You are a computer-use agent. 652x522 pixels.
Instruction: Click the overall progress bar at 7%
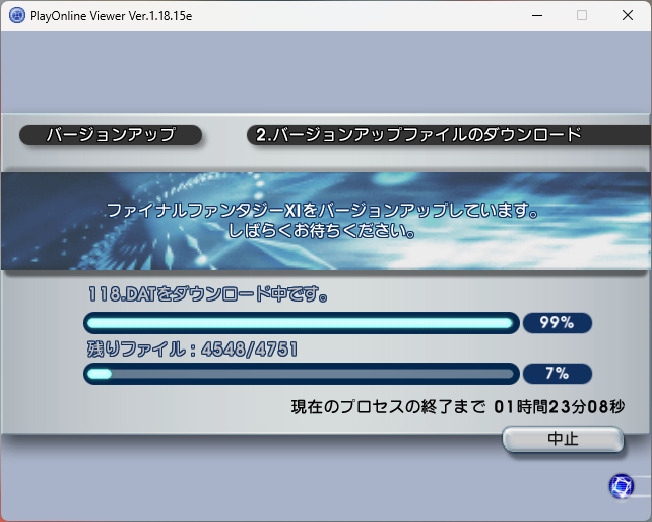pos(301,374)
